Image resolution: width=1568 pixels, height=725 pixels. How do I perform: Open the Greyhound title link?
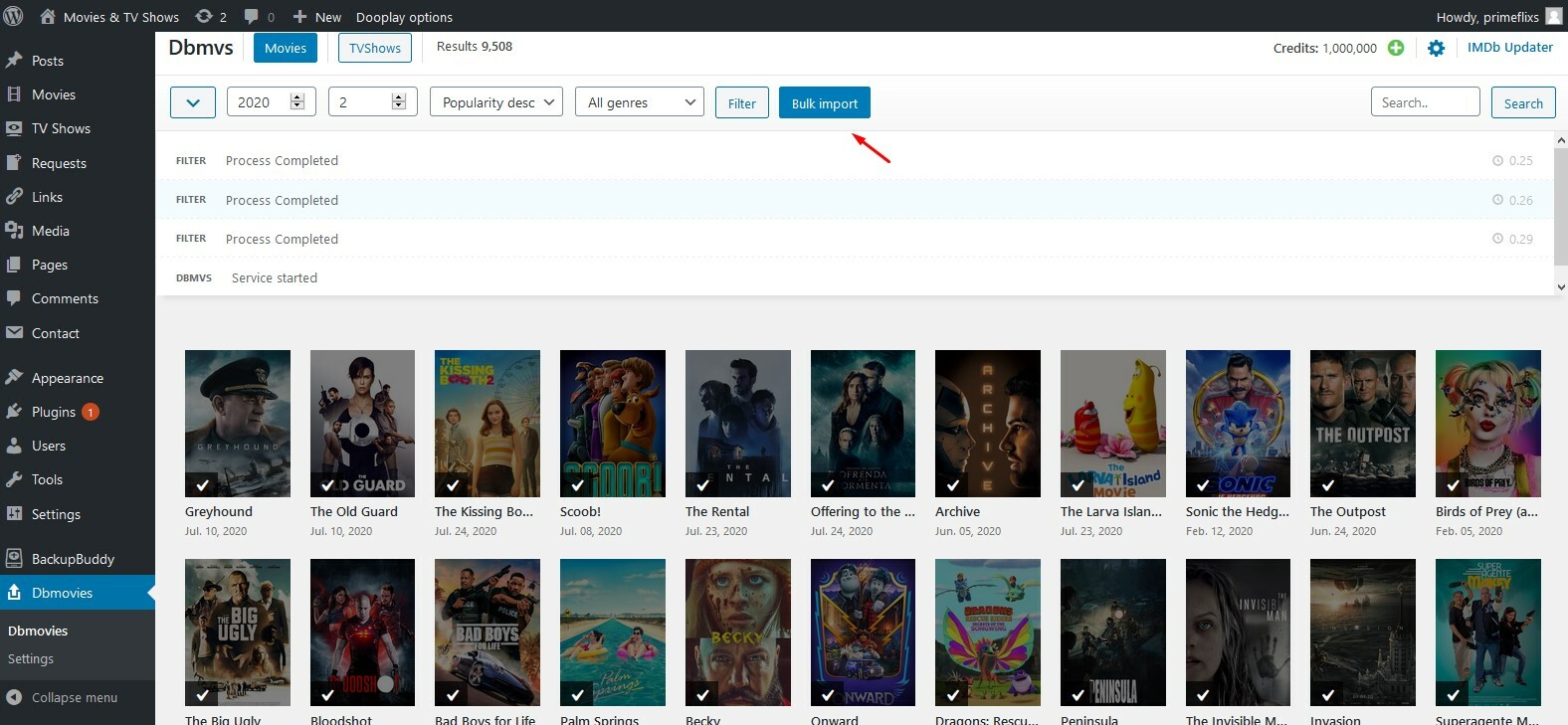[x=219, y=511]
